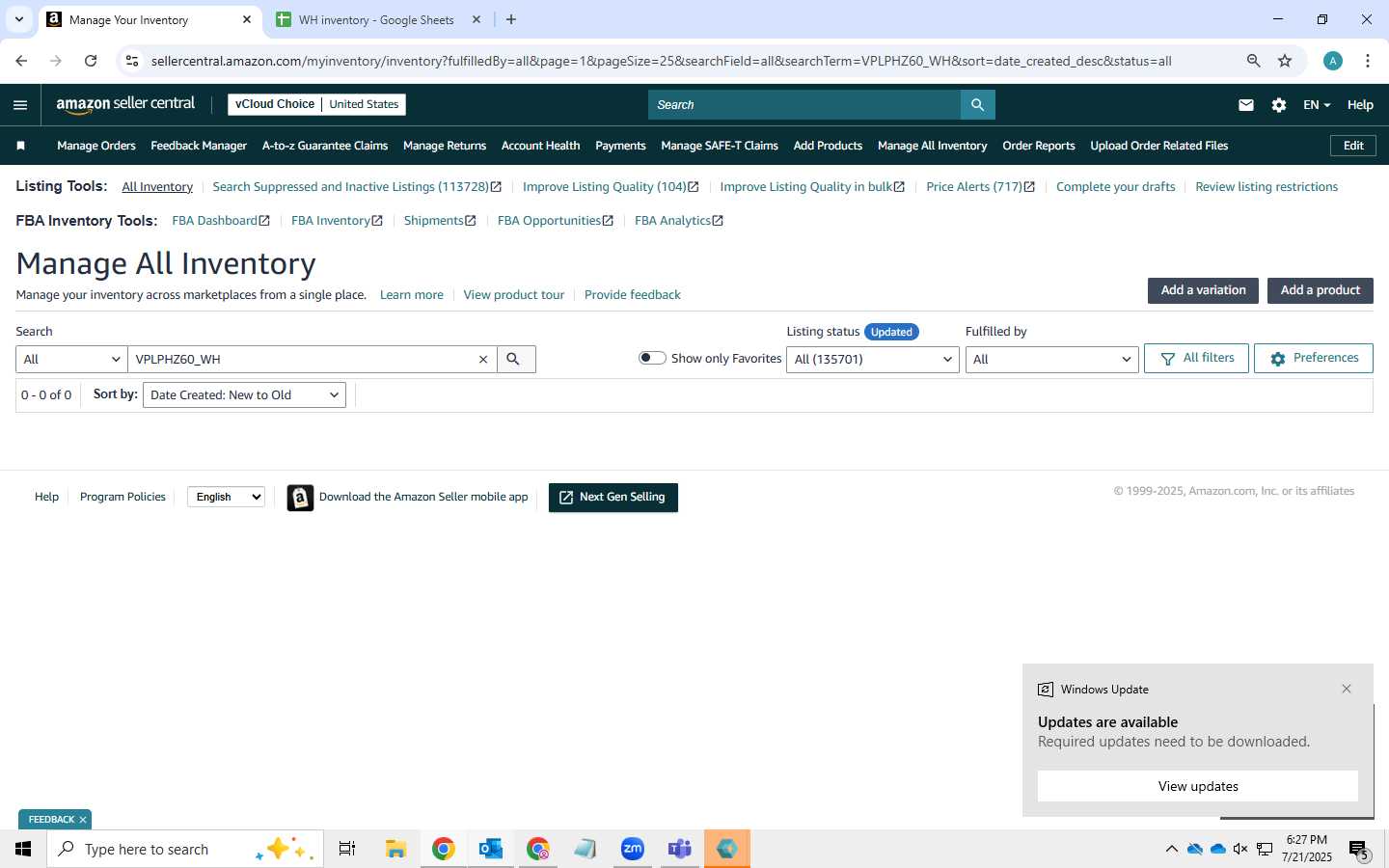The width and height of the screenshot is (1389, 868).
Task: Switch the vCloud Choice United States account
Action: click(x=316, y=104)
